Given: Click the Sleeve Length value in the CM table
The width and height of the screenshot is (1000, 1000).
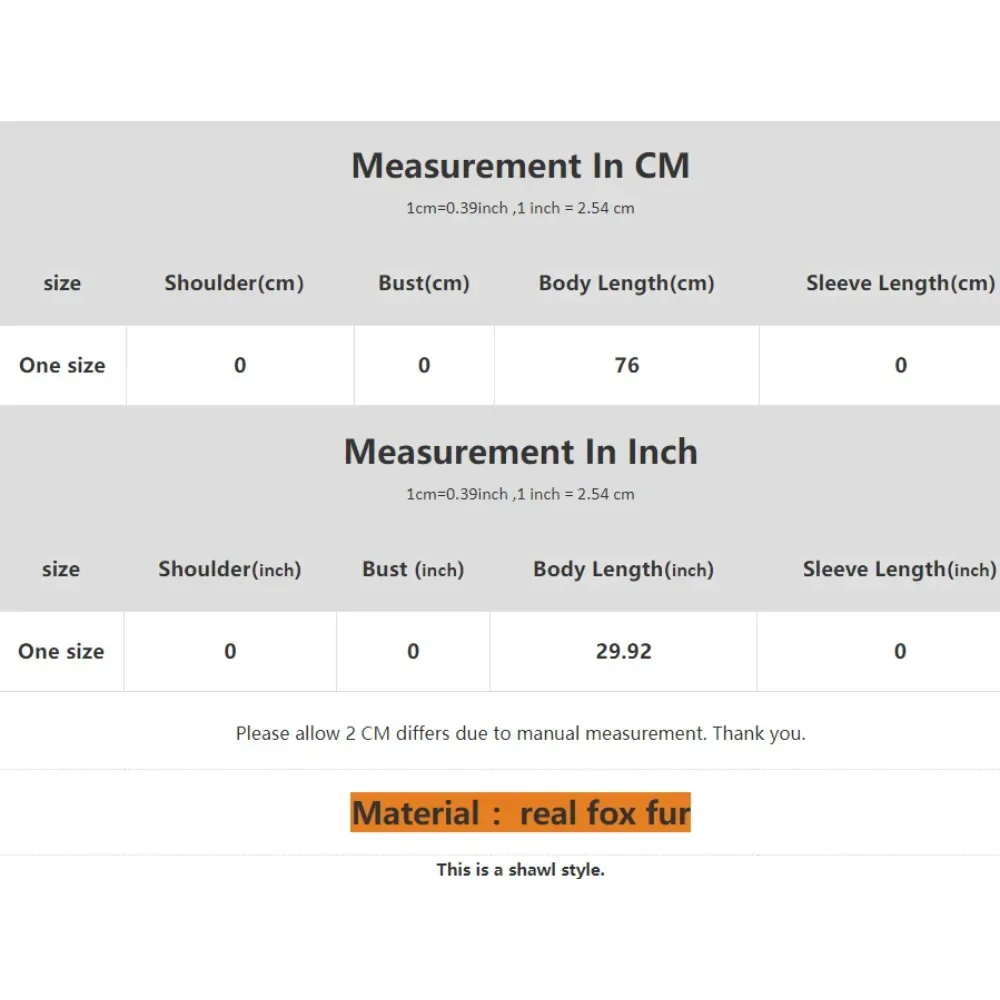Looking at the screenshot, I should (x=901, y=365).
